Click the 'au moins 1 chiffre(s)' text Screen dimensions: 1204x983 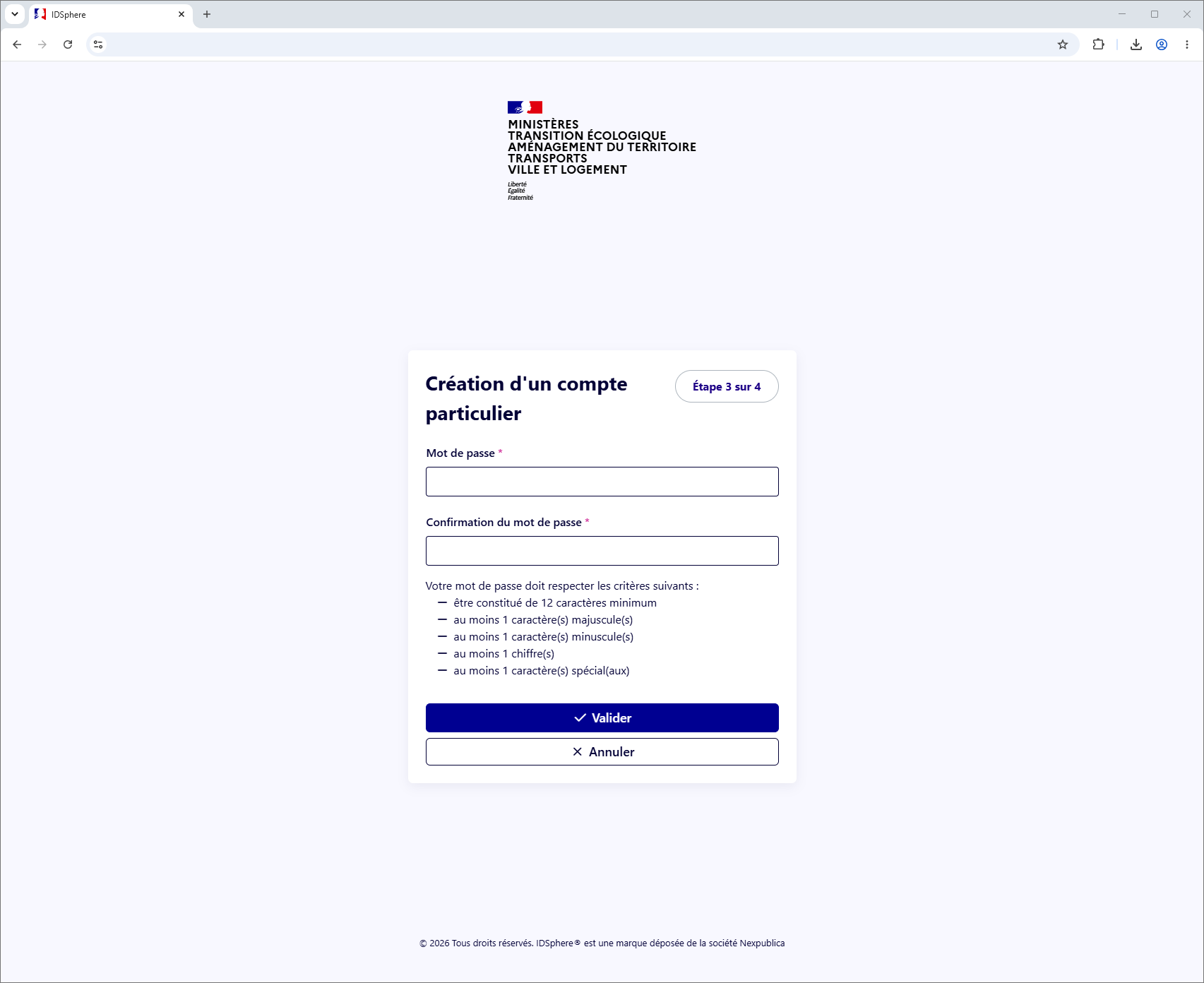point(504,654)
